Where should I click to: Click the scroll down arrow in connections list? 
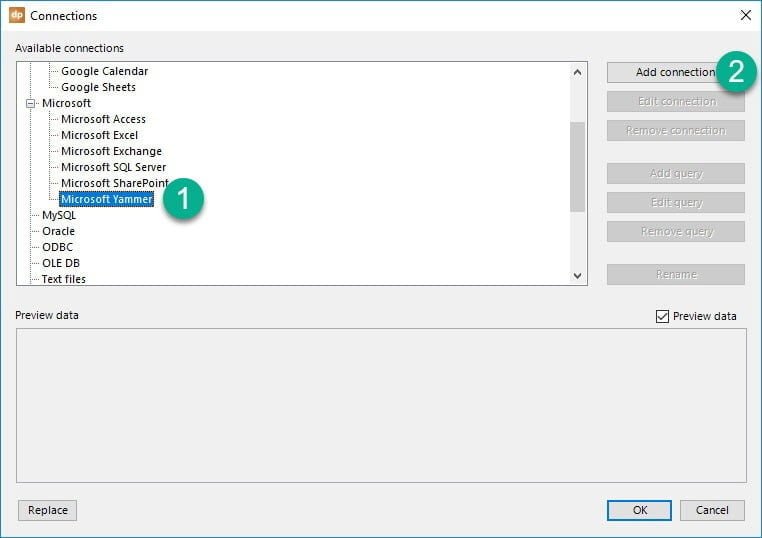pyautogui.click(x=577, y=276)
